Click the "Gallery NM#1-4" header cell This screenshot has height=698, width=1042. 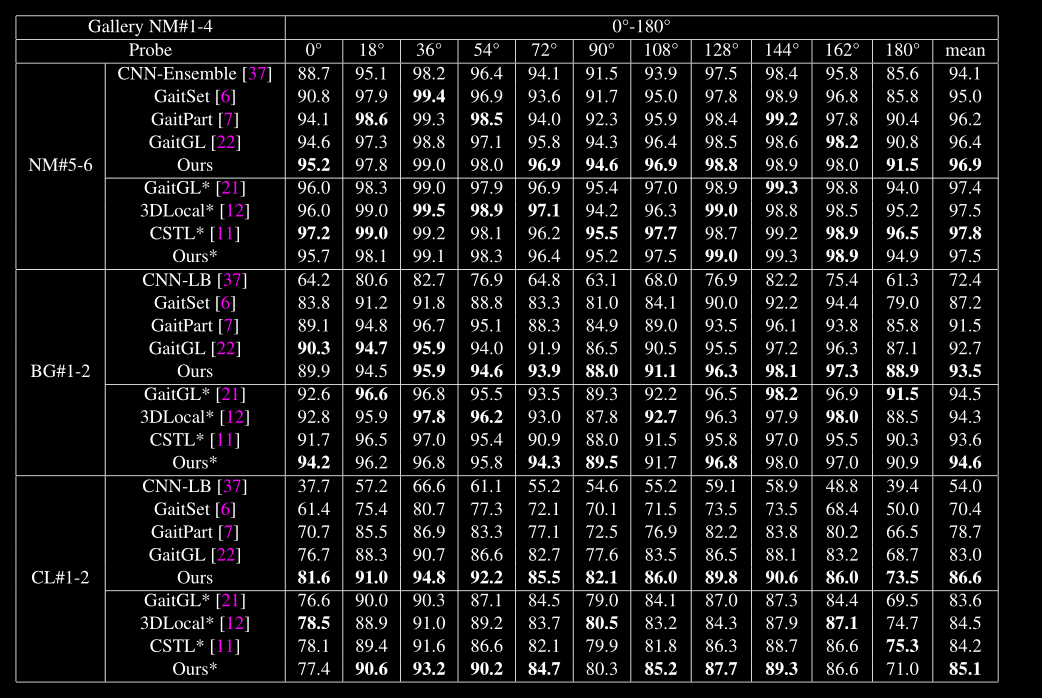tap(150, 27)
